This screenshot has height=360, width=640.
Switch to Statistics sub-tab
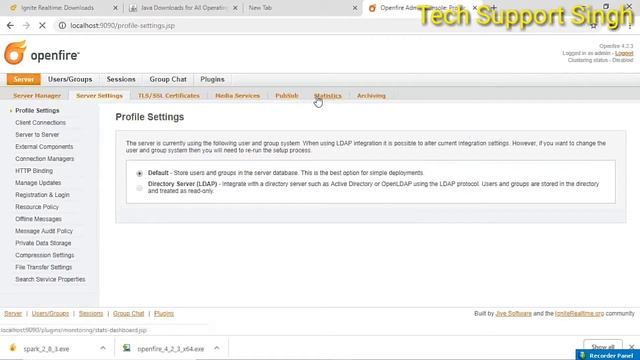point(327,96)
